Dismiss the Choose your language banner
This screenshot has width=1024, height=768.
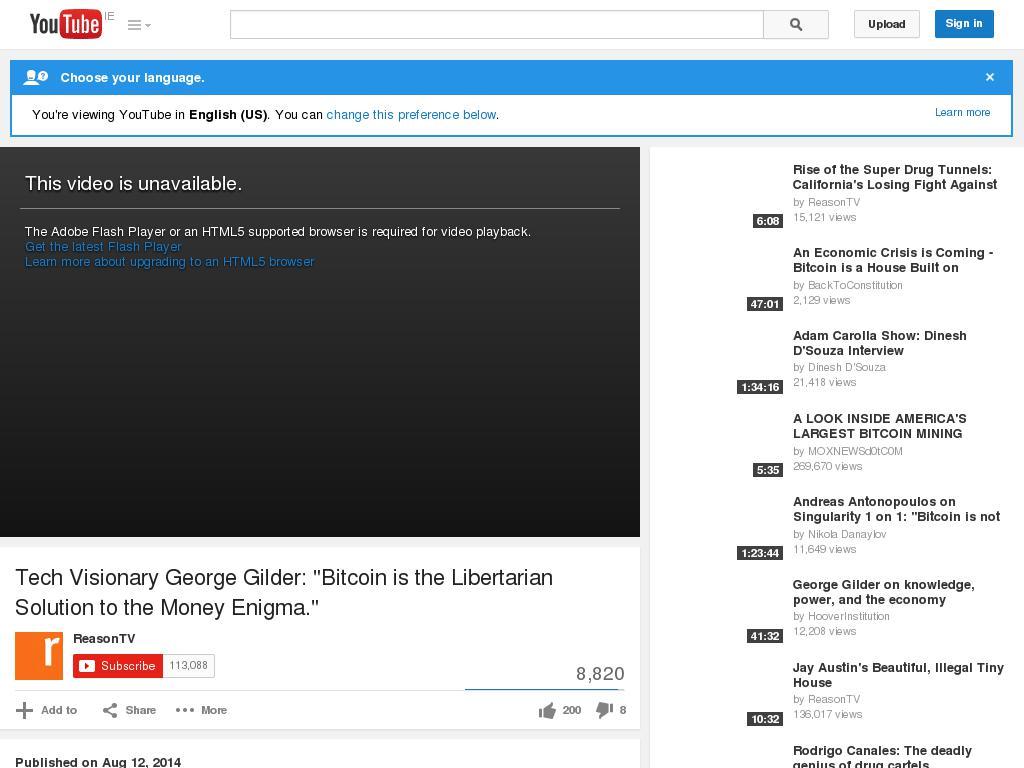coord(990,77)
